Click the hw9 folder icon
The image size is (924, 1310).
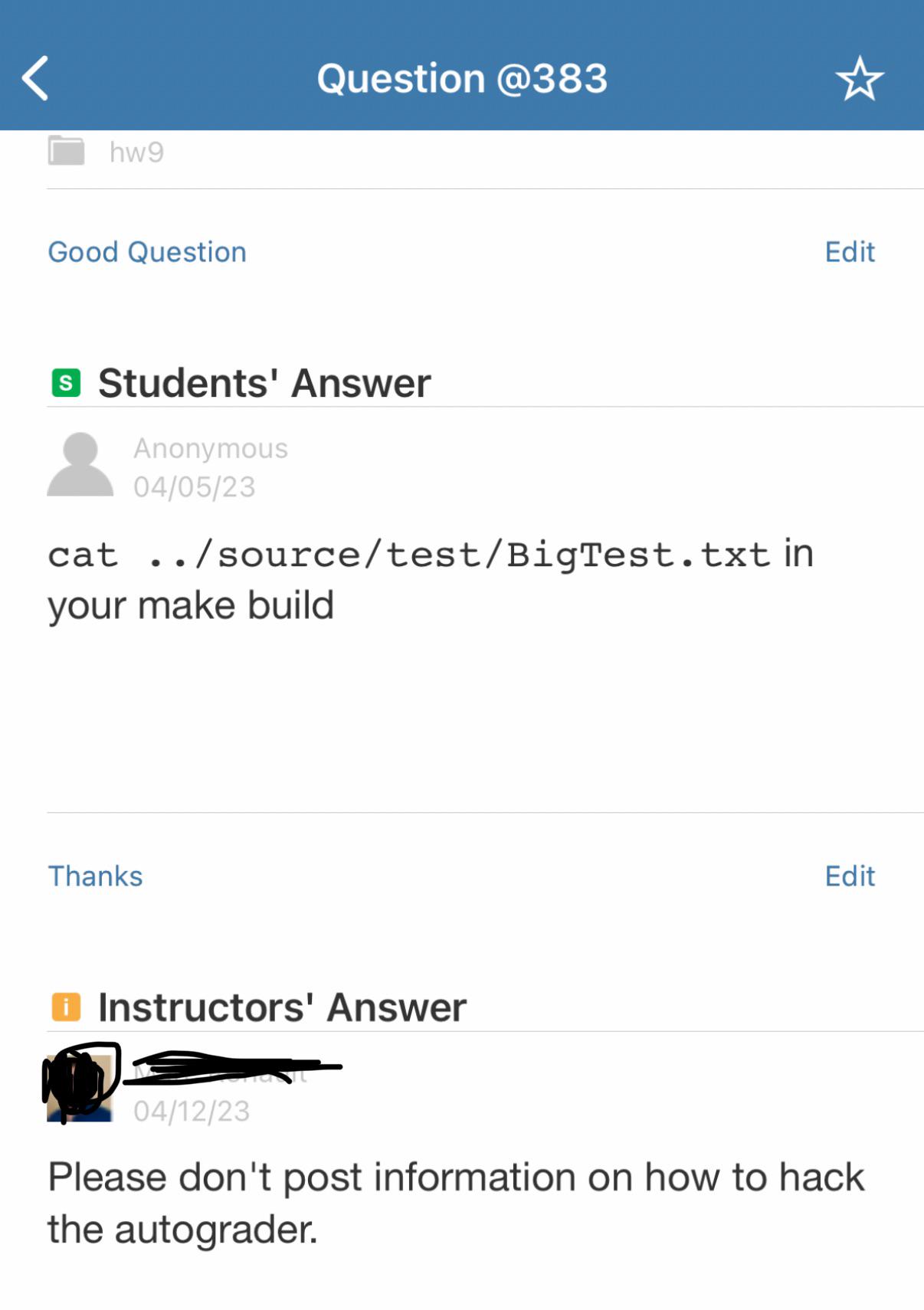pos(66,151)
